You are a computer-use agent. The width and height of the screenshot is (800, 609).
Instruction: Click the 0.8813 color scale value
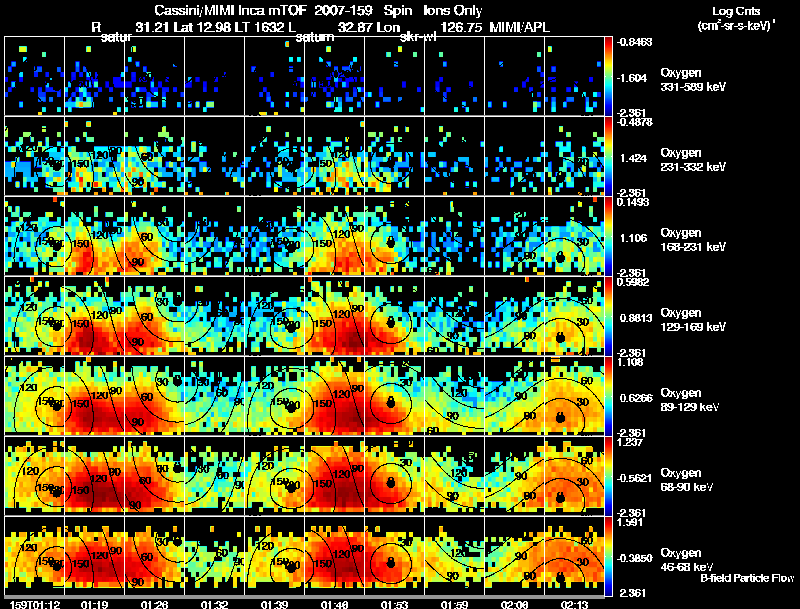pyautogui.click(x=636, y=318)
